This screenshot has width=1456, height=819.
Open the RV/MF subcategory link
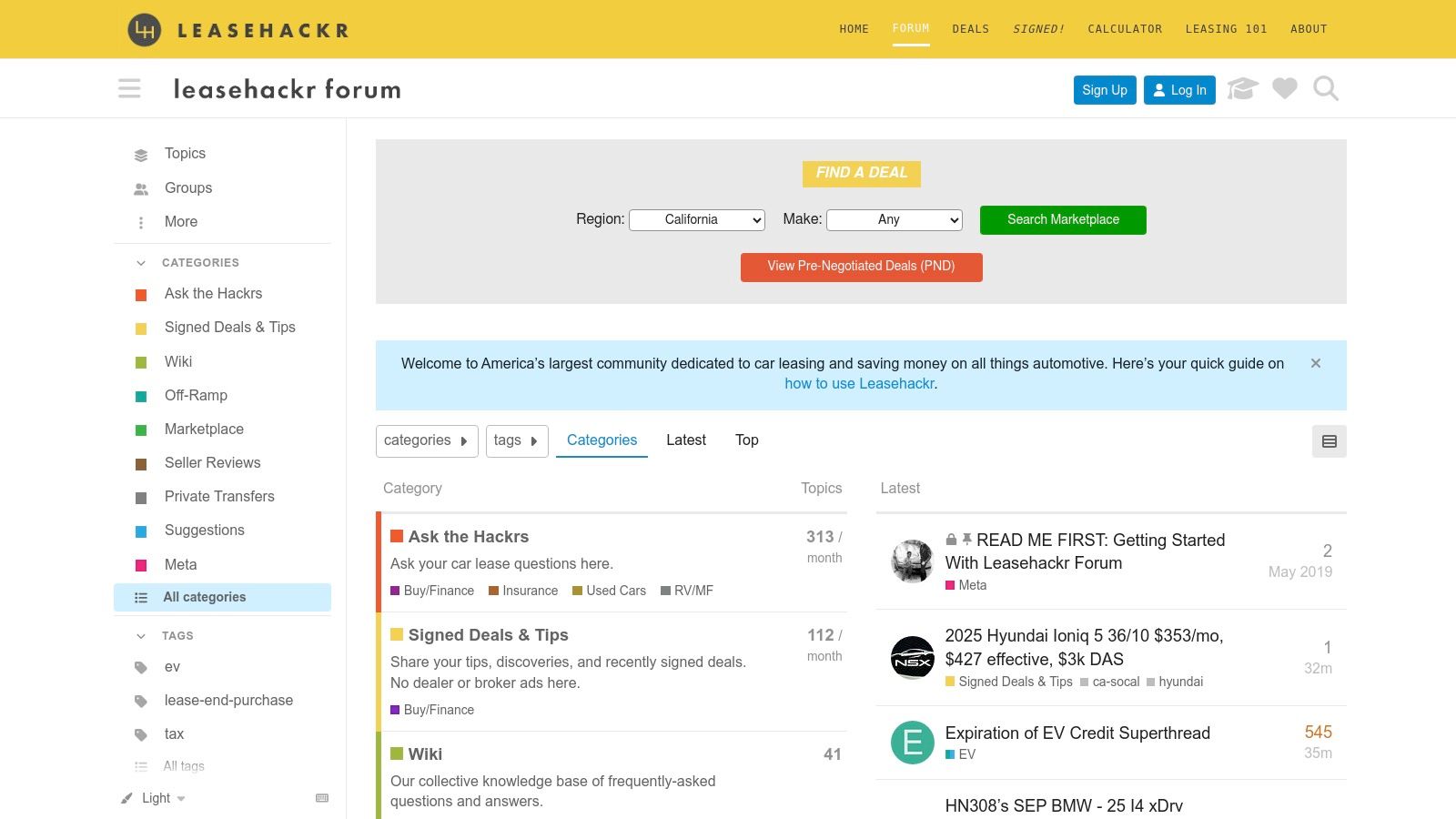(x=687, y=591)
